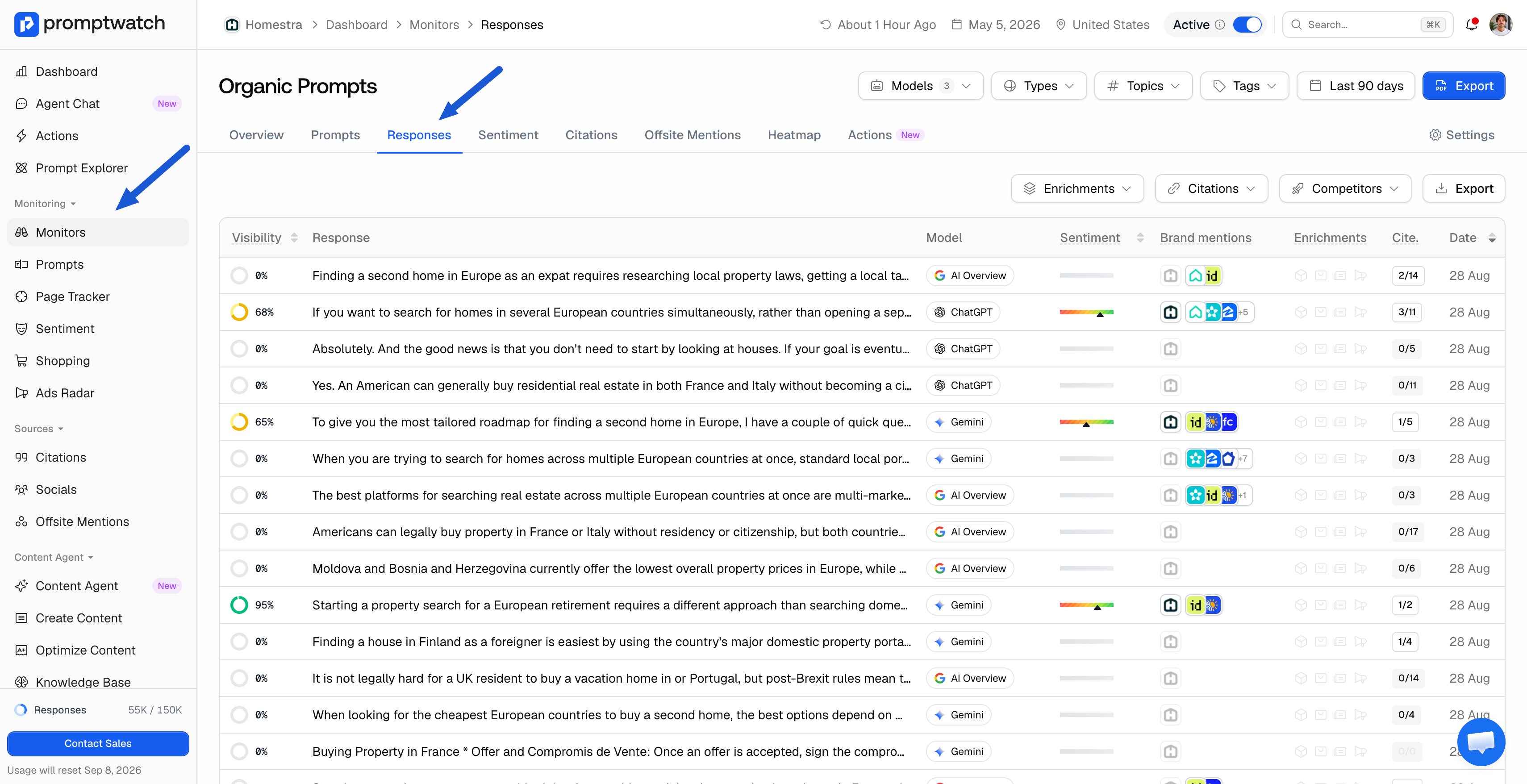Screen dimensions: 1527x784
Task: Select Monitors in sidebar
Action: coord(98,232)
